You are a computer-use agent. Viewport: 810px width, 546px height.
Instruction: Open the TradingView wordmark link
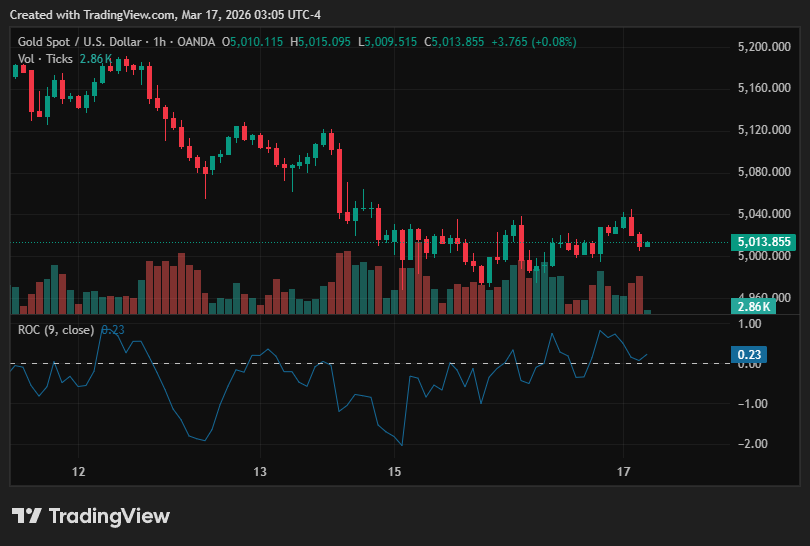point(109,516)
